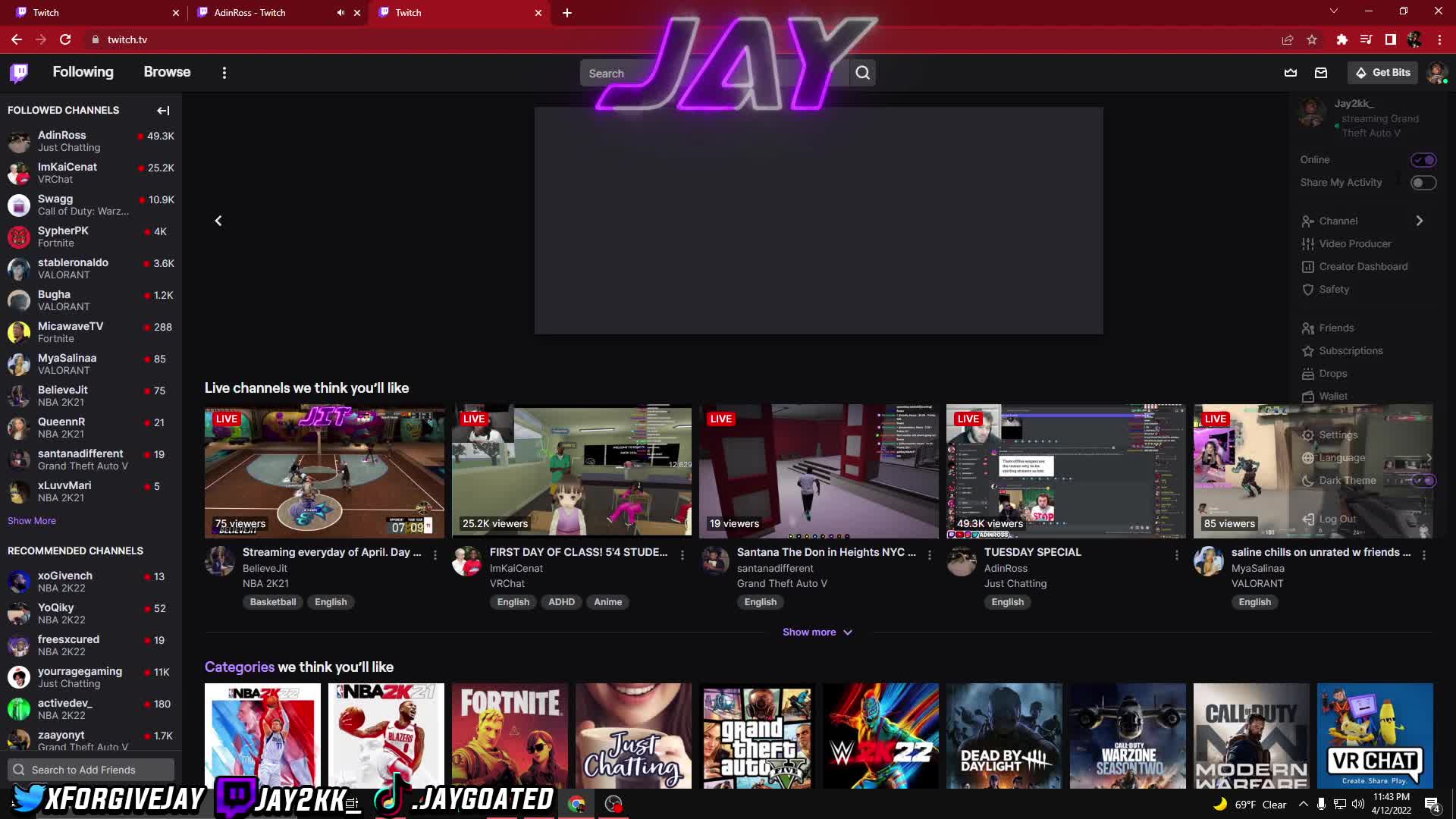Open options for BelieveJit stream card
The width and height of the screenshot is (1456, 819).
point(435,555)
